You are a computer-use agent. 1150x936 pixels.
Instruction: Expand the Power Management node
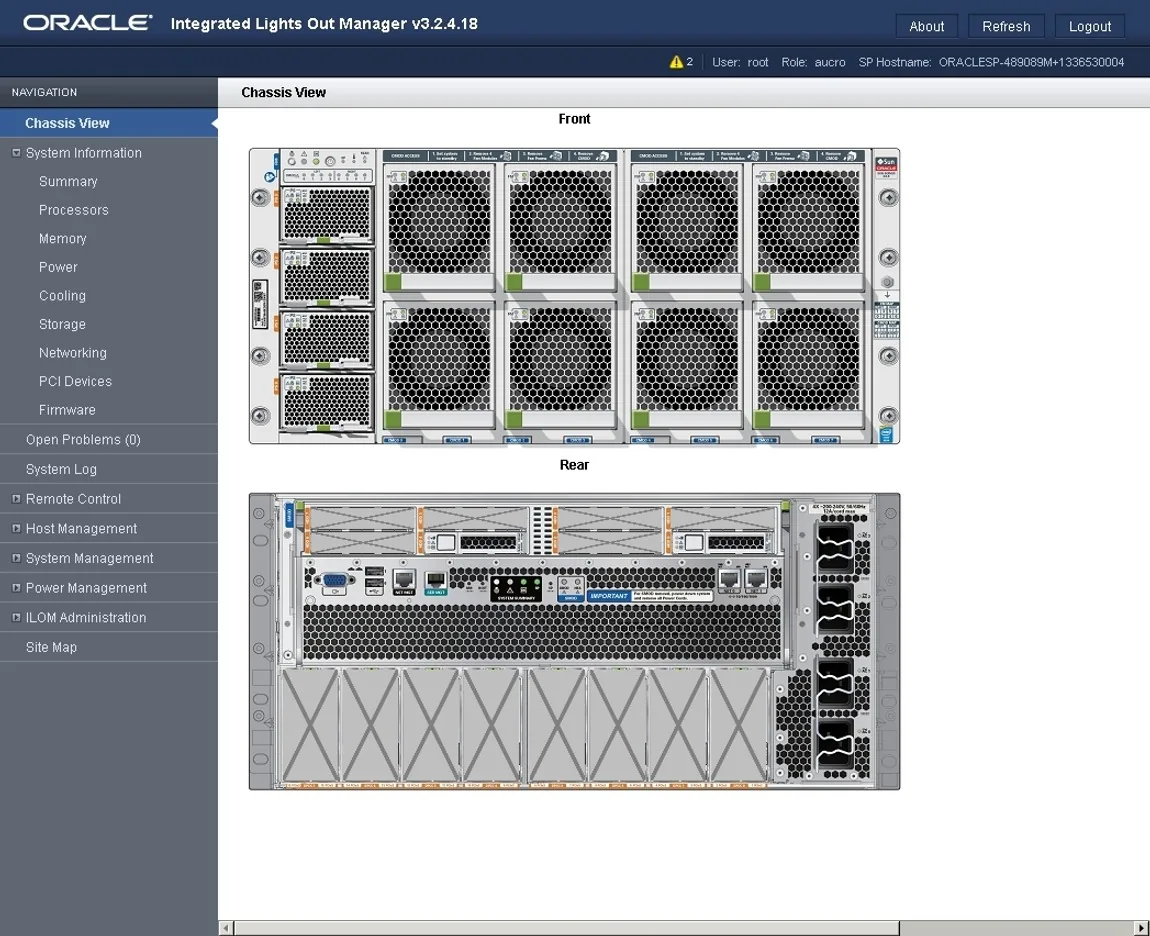click(16, 588)
